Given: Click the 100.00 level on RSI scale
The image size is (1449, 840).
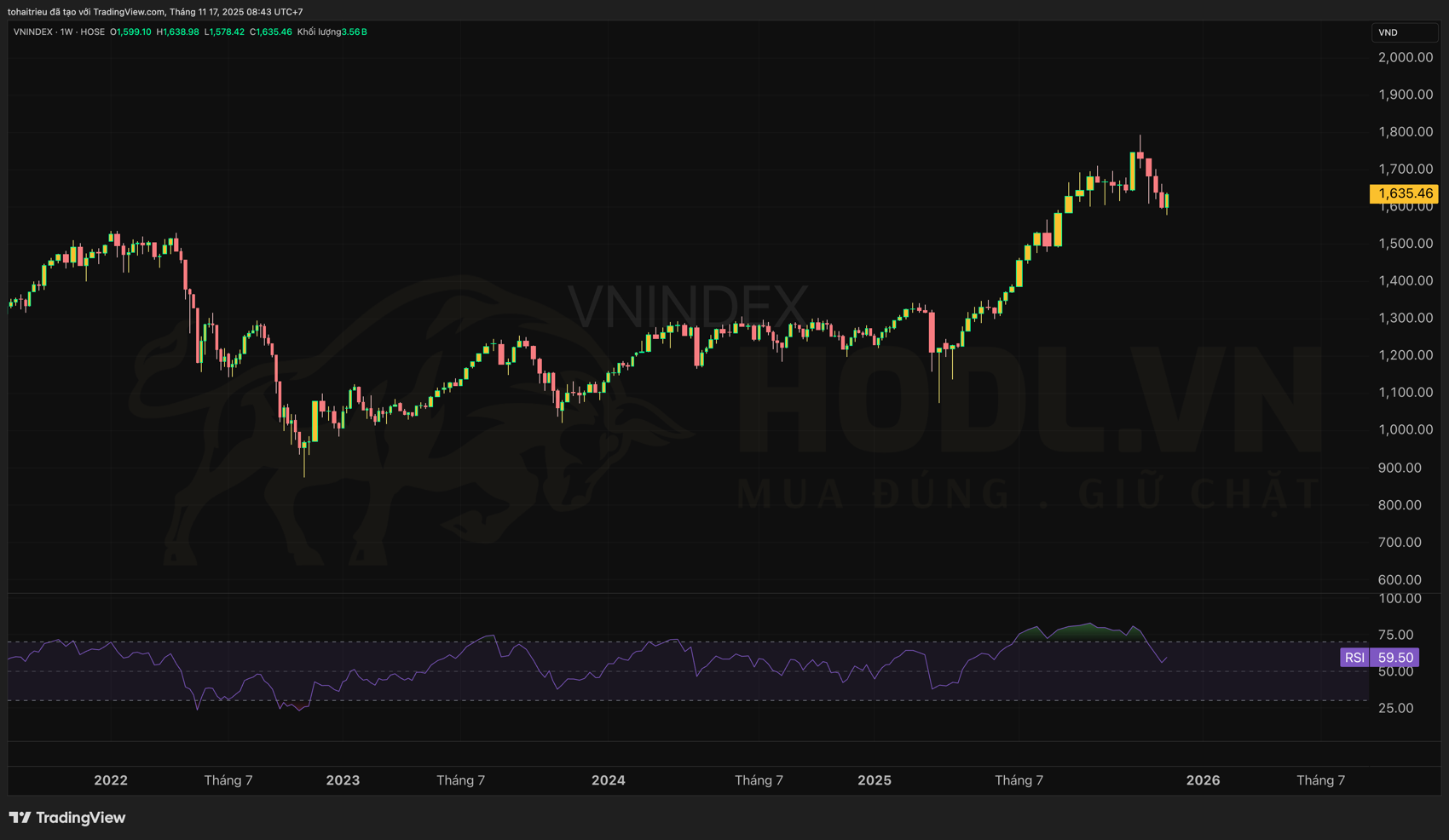Looking at the screenshot, I should (1400, 598).
